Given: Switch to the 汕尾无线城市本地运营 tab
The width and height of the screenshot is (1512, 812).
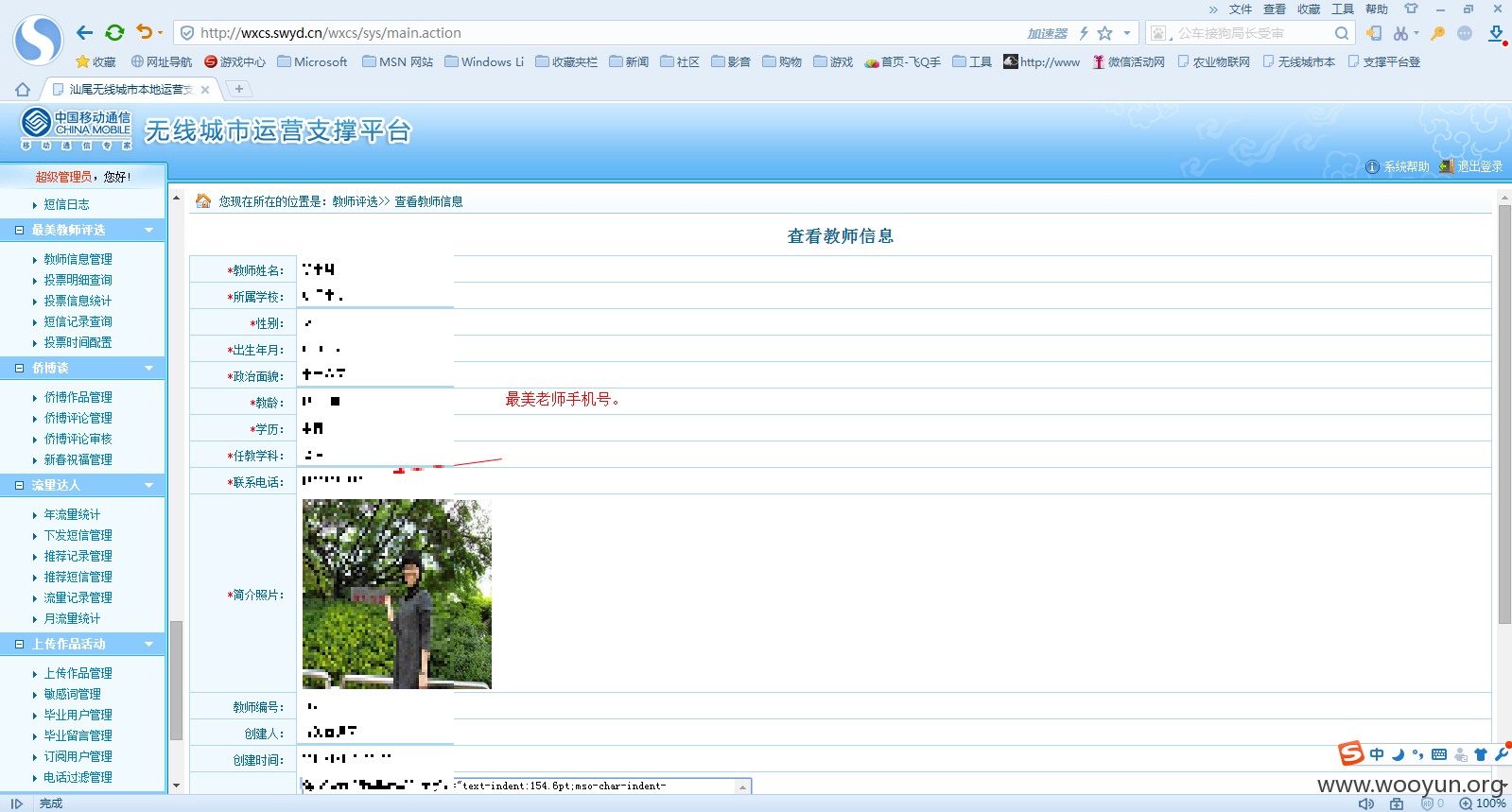Looking at the screenshot, I should pyautogui.click(x=130, y=90).
